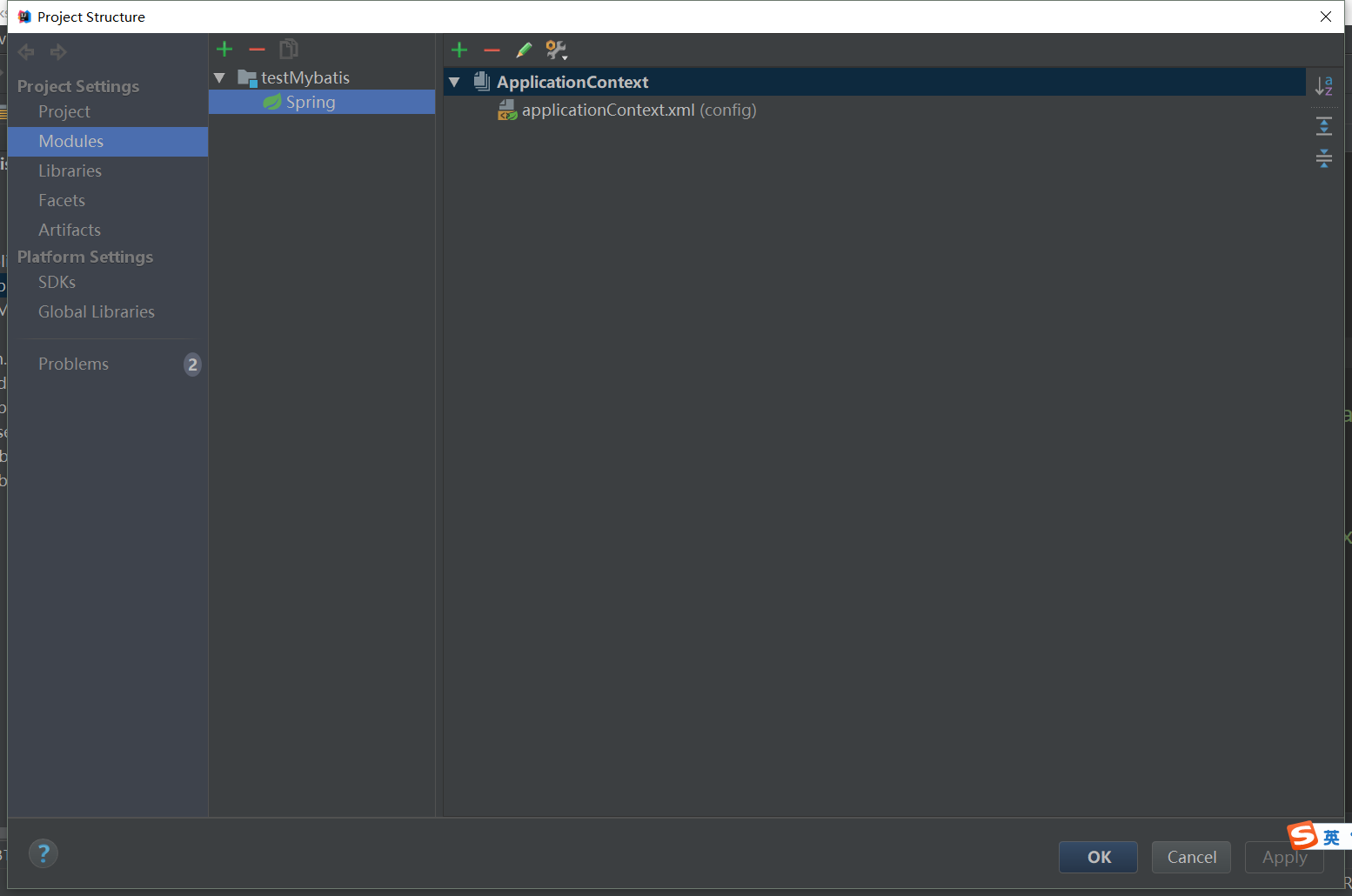Screen dimensions: 1352x896
Task: Select the testMybatis module row
Action: 322,78
